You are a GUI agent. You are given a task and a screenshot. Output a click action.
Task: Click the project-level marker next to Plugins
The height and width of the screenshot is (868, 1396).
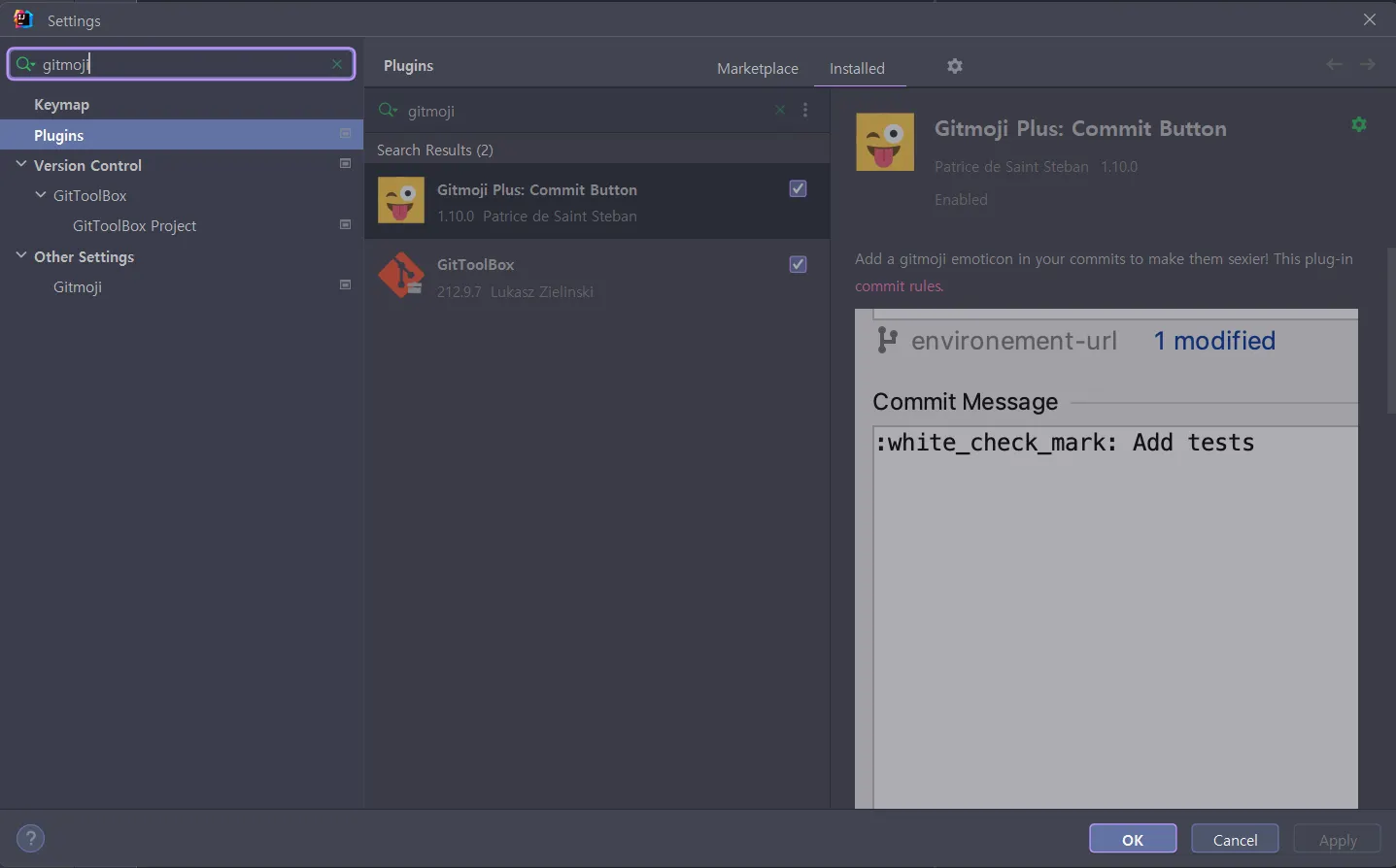[345, 133]
